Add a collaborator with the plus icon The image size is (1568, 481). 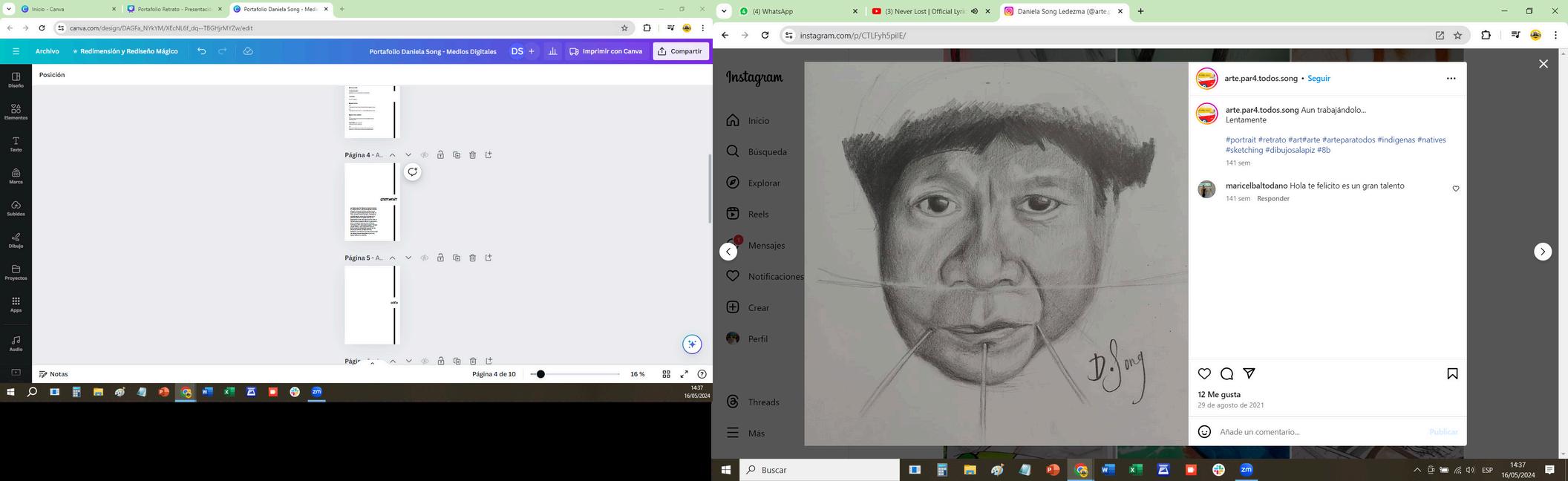click(x=532, y=51)
